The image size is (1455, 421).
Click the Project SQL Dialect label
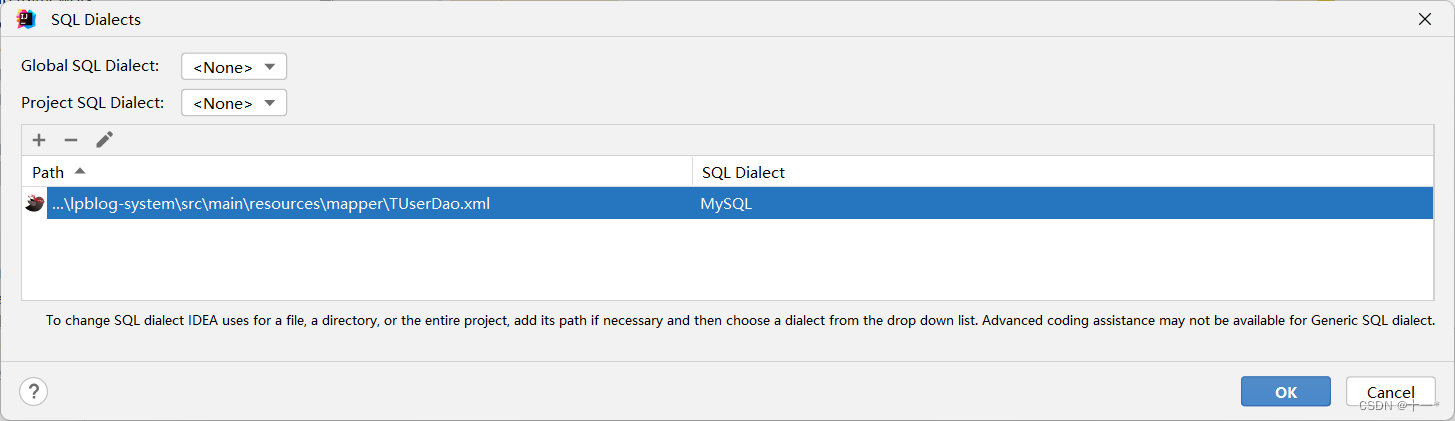(93, 102)
